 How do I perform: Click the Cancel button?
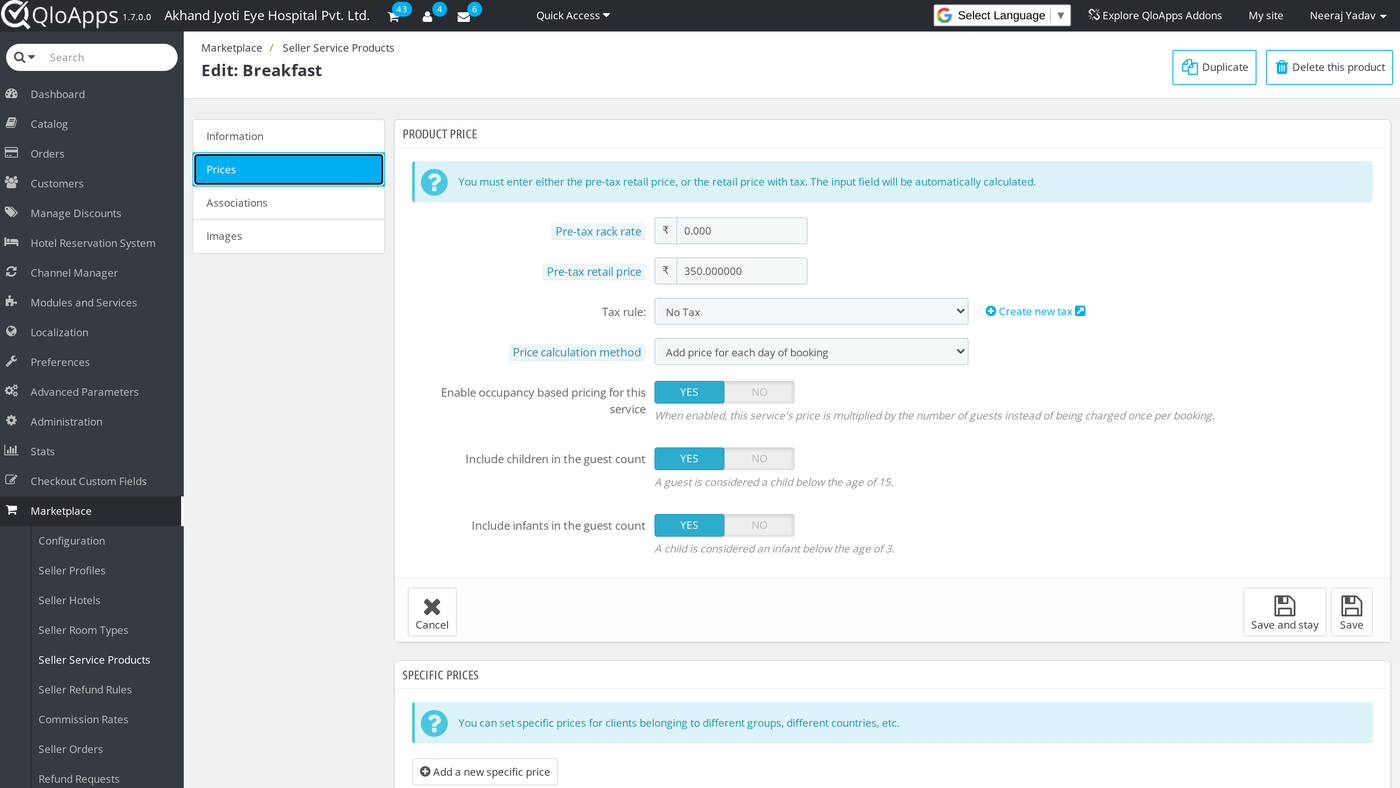(432, 612)
